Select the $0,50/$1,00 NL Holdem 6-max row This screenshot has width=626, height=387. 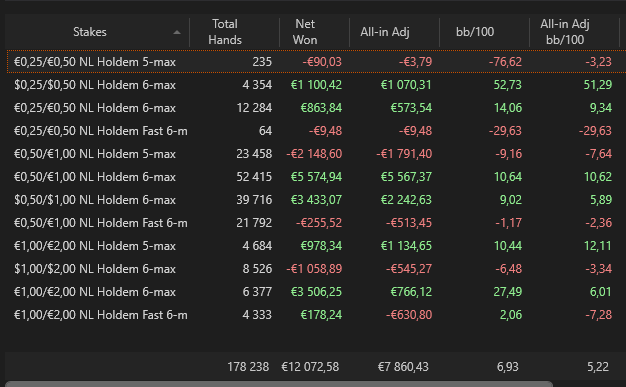click(x=316, y=200)
